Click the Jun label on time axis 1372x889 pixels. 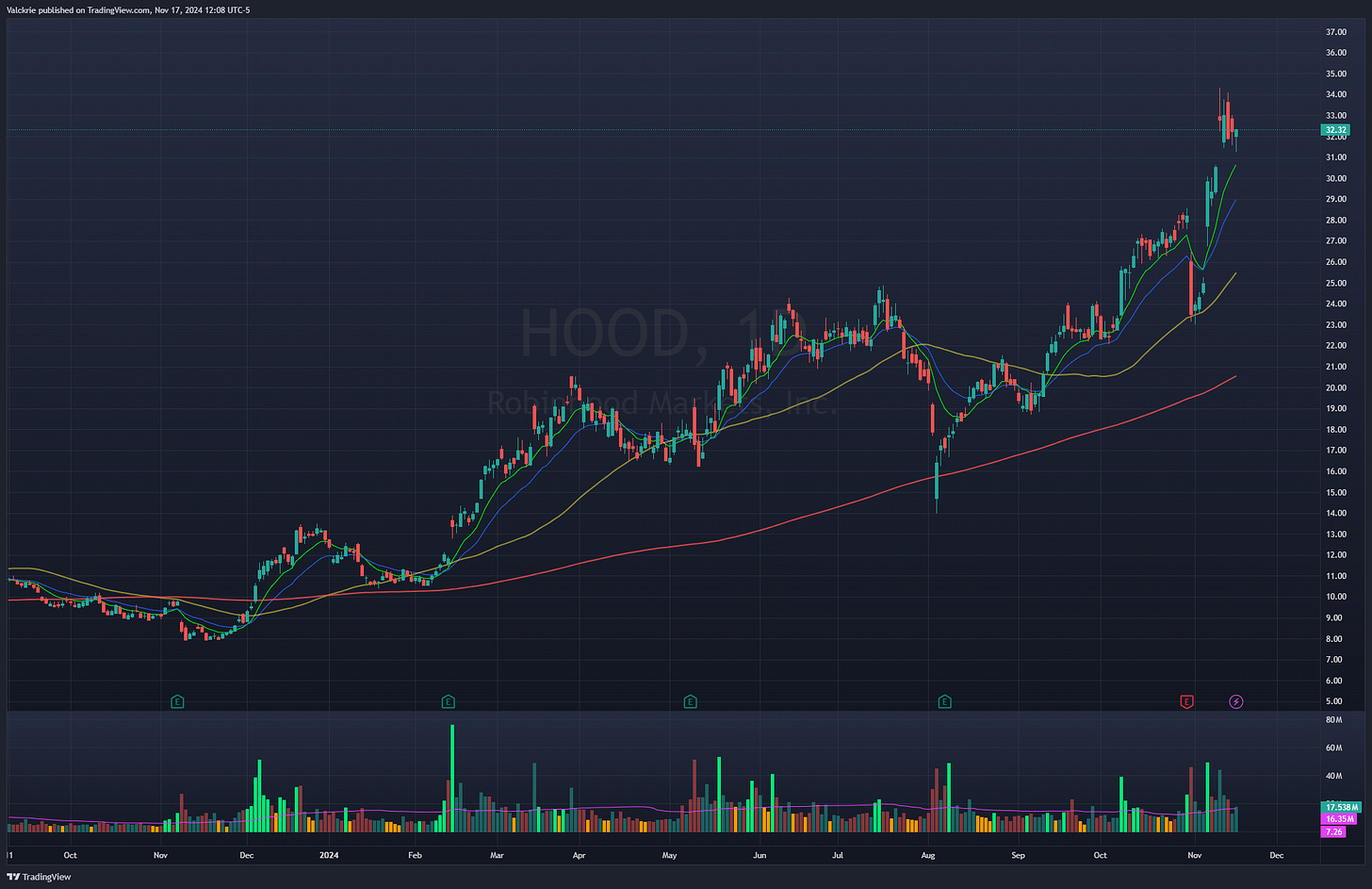[759, 855]
